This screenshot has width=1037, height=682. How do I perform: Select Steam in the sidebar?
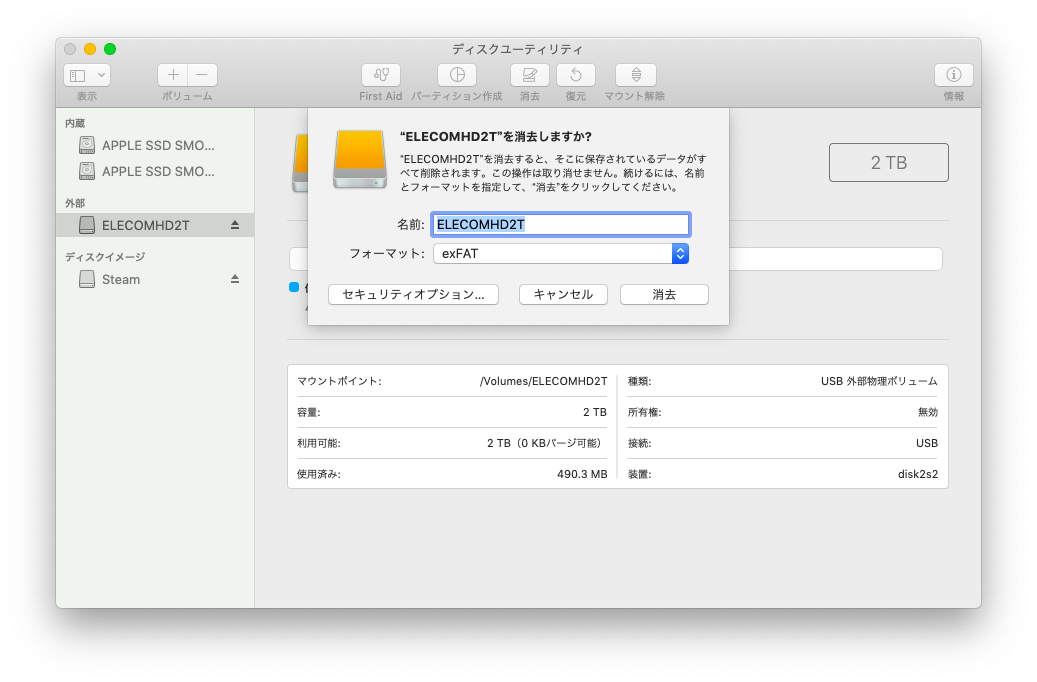click(121, 279)
